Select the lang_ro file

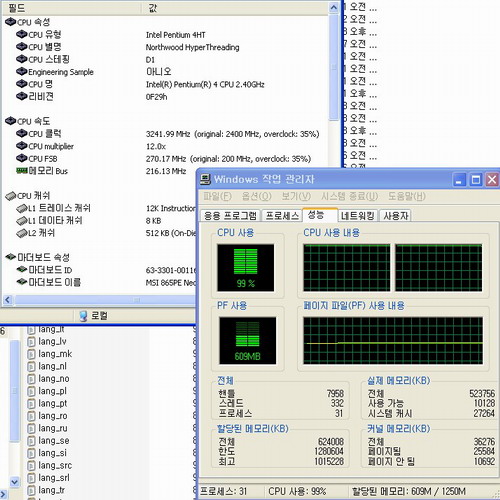click(47, 416)
